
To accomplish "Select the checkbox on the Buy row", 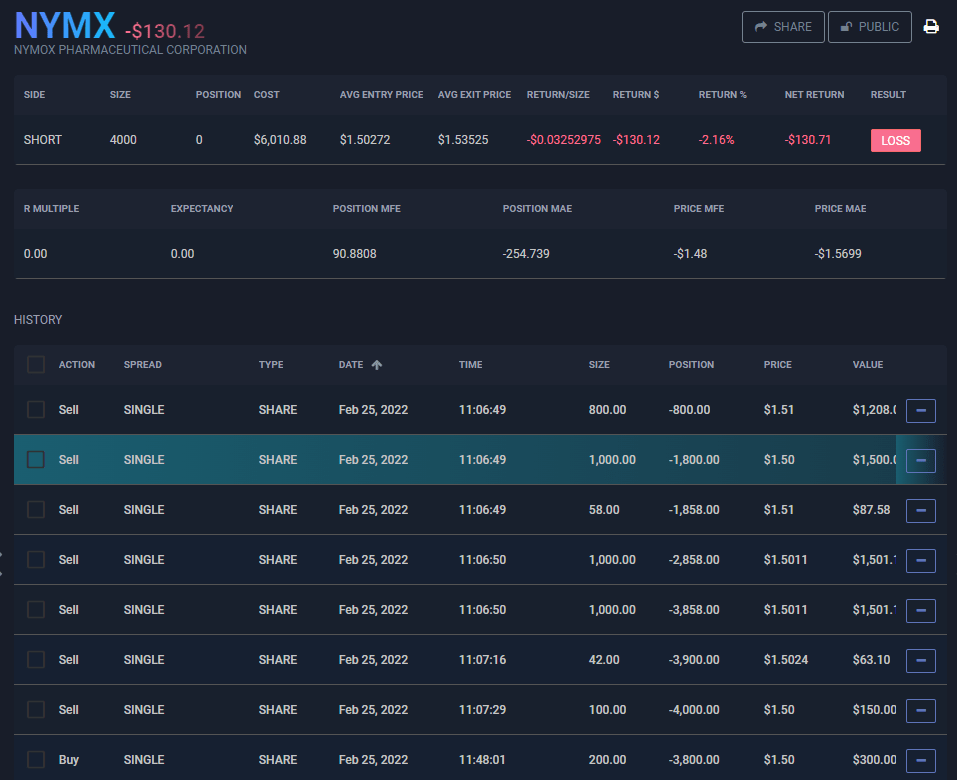I will coord(36,760).
